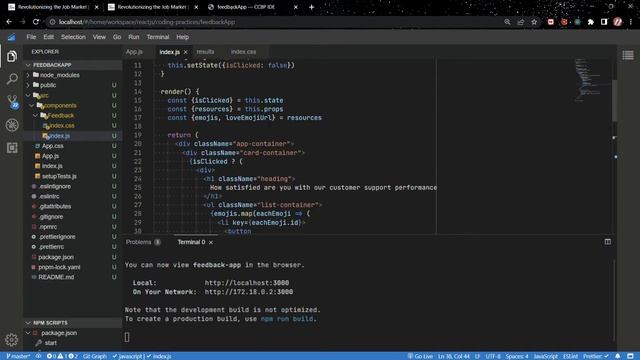Click the IDE logo in menu bar
The height and width of the screenshot is (360, 640).
tap(11, 37)
